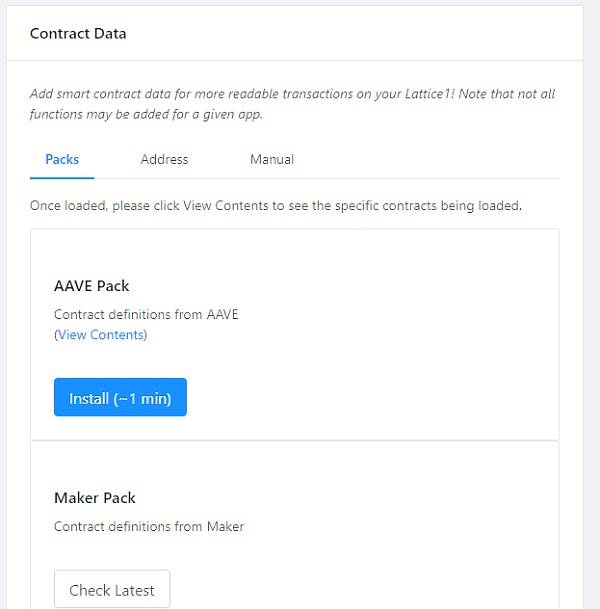Screen dimensions: 600x609
Task: Click the blue underline beneath Packs tab
Action: (x=62, y=178)
